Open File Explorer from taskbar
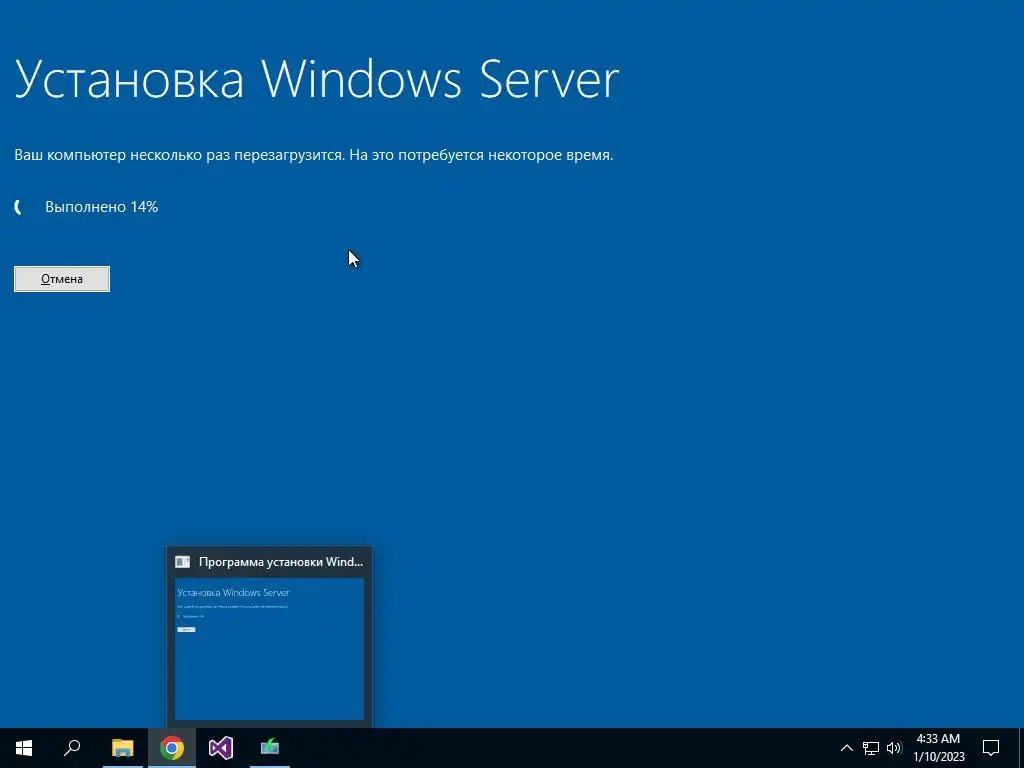This screenshot has width=1024, height=768. 122,748
